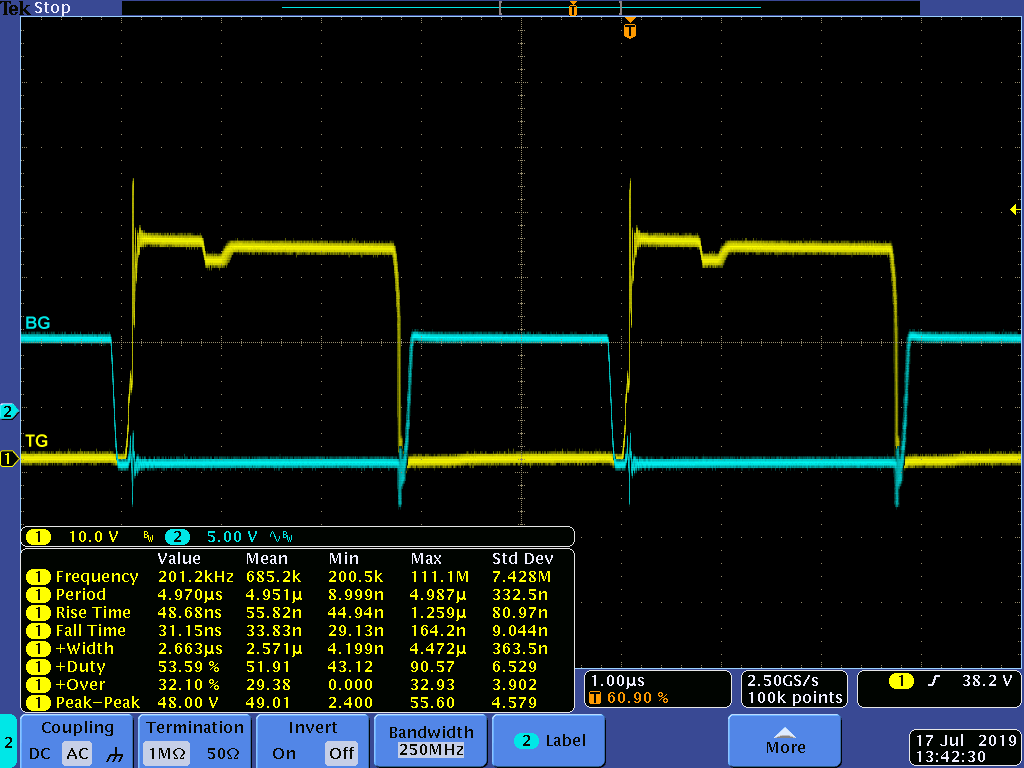Image resolution: width=1024 pixels, height=768 pixels.
Task: Open the Bandwidth 250MHz menu
Action: (431, 741)
